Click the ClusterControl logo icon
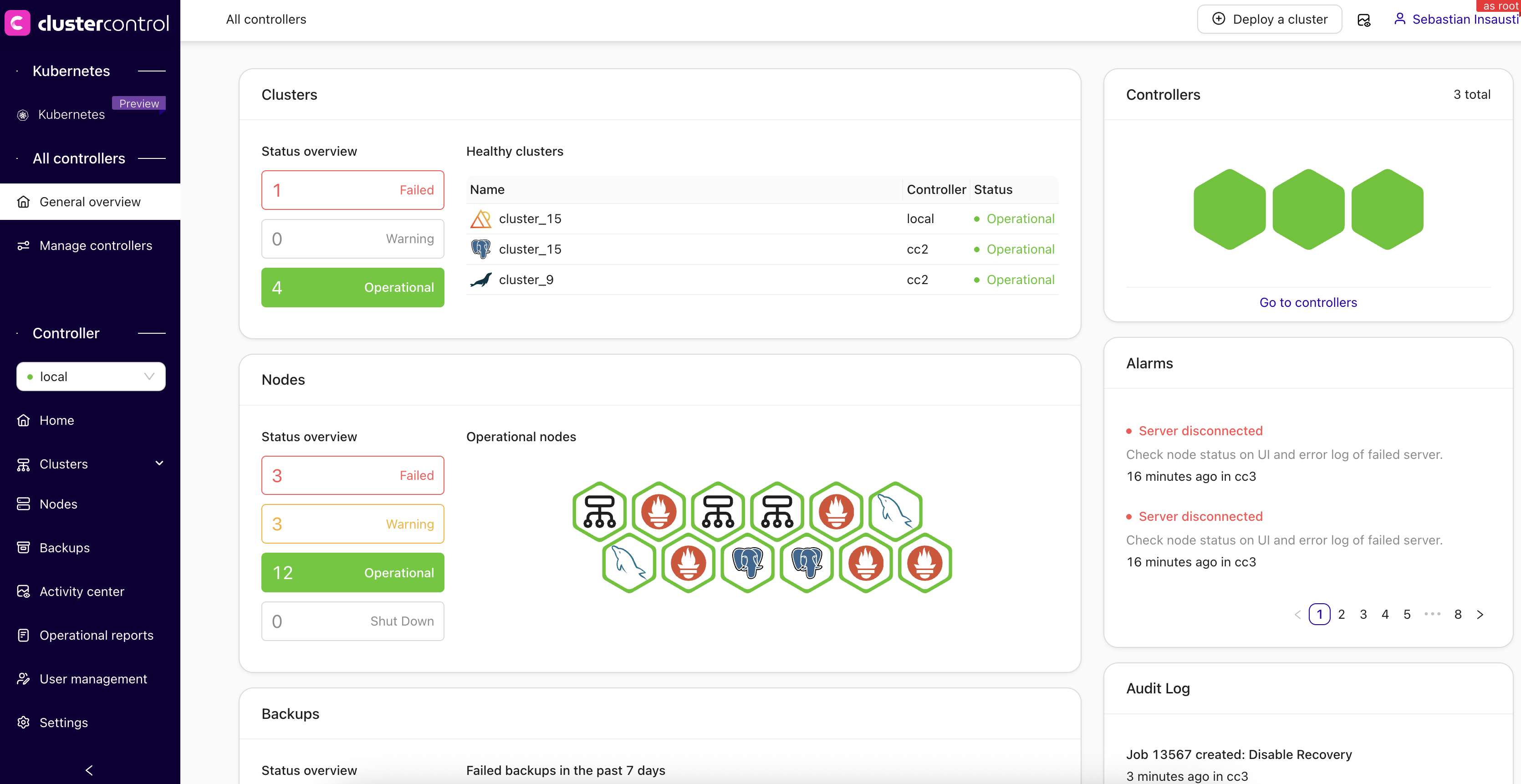Viewport: 1521px width, 784px height. (18, 23)
